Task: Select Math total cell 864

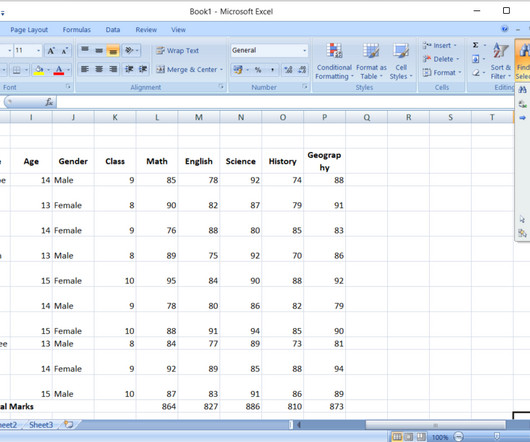Action: pyautogui.click(x=157, y=407)
